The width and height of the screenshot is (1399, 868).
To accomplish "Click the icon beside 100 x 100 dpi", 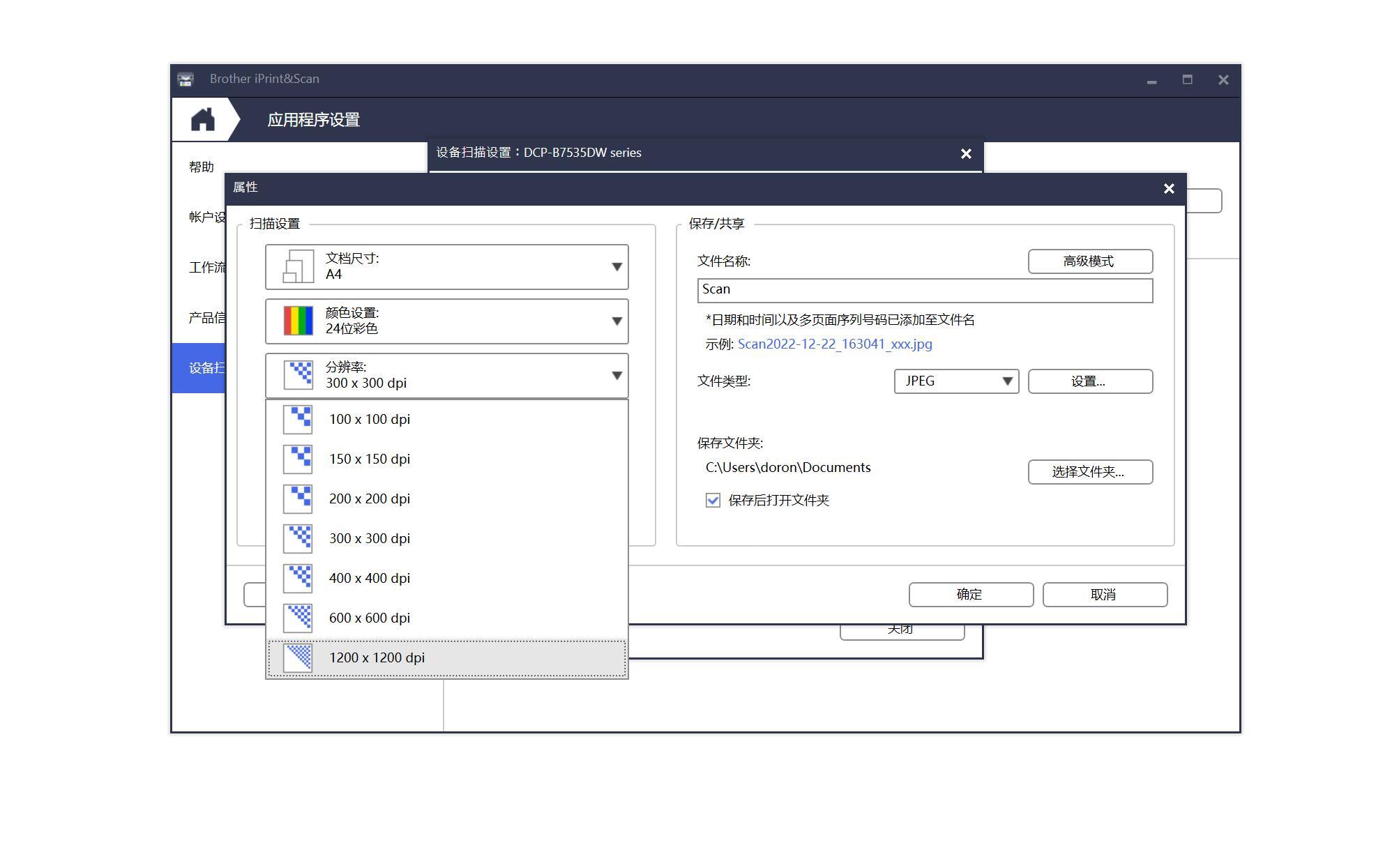I will [x=298, y=420].
